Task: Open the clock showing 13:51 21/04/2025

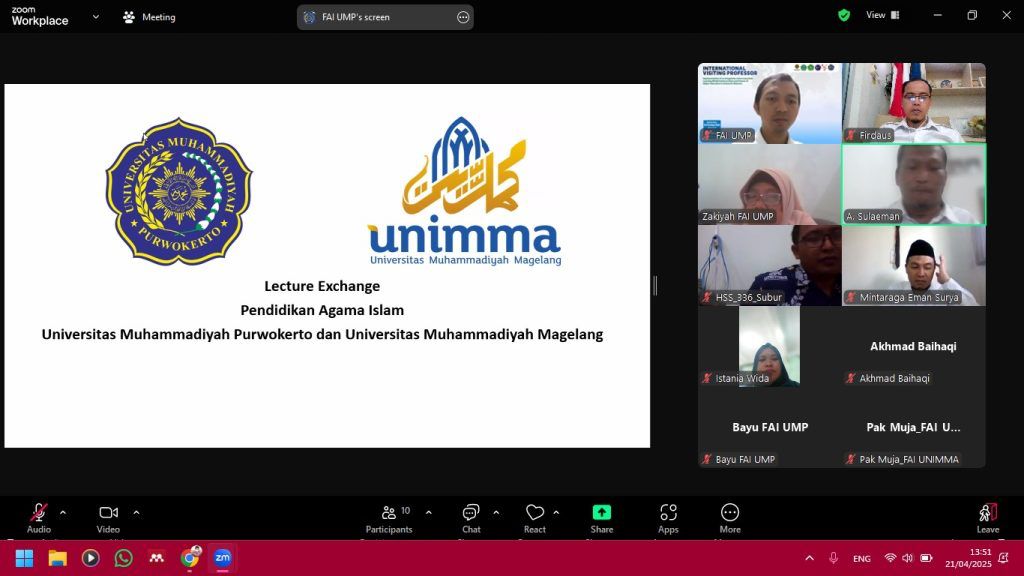Action: pos(968,558)
